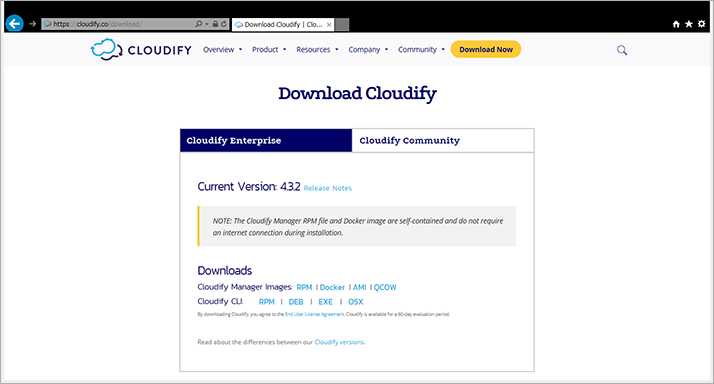Image resolution: width=714 pixels, height=384 pixels.
Task: Click the address bar lock icon
Action: [215, 24]
